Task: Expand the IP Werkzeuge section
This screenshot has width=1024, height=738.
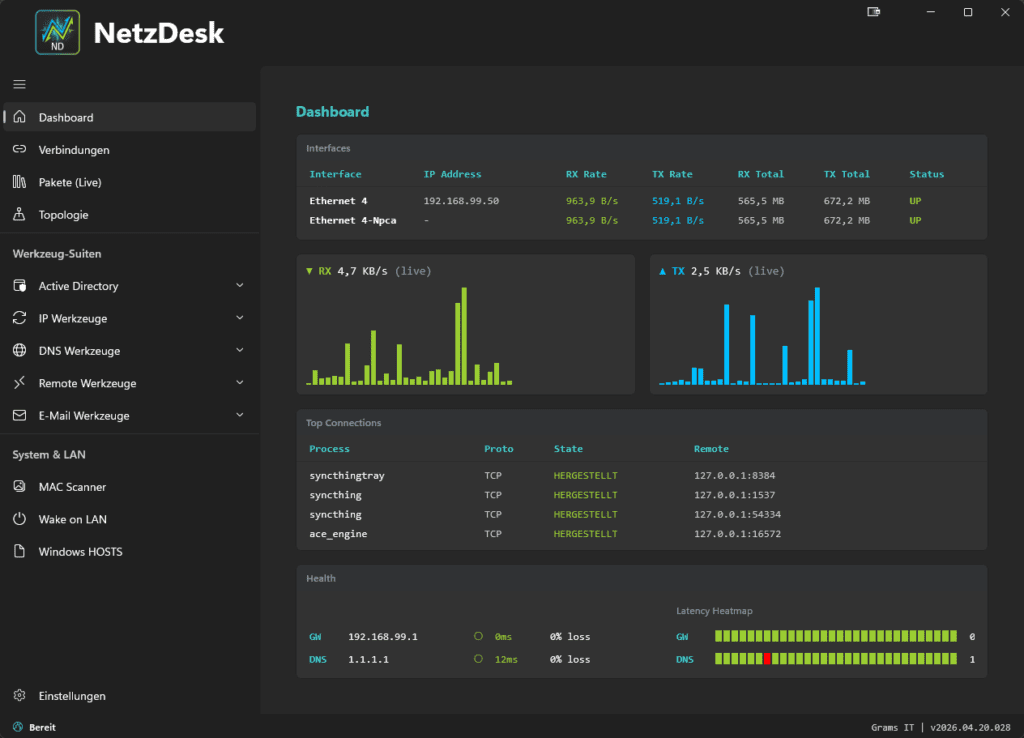Action: point(239,319)
